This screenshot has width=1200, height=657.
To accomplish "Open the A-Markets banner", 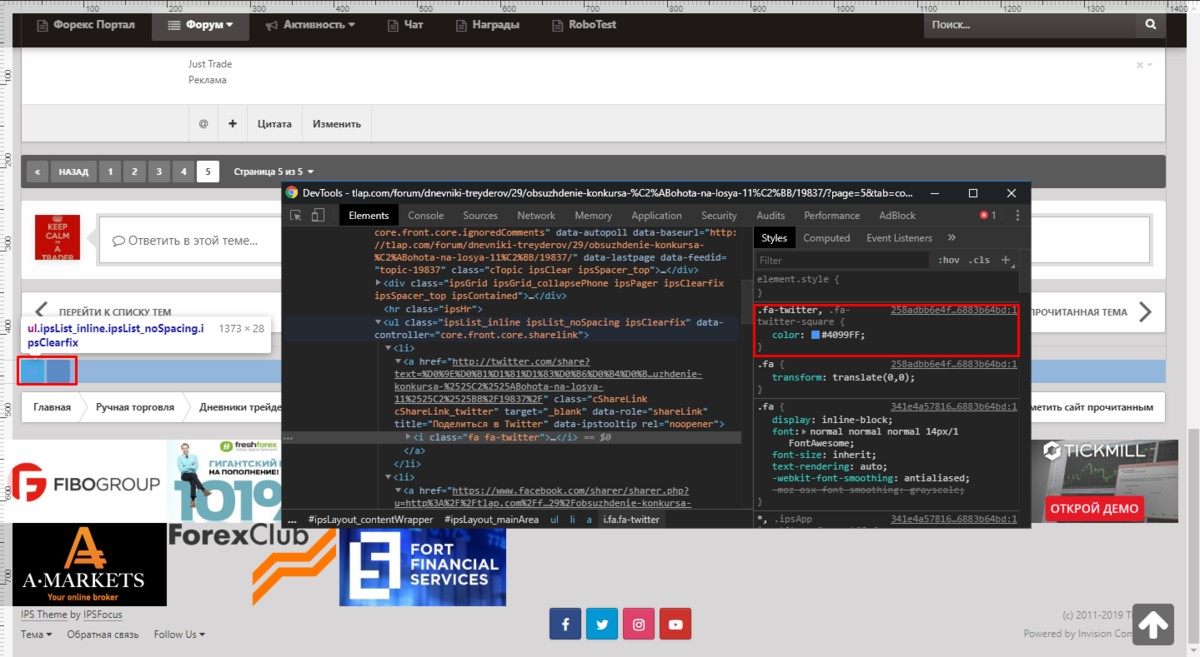I will tap(90, 564).
